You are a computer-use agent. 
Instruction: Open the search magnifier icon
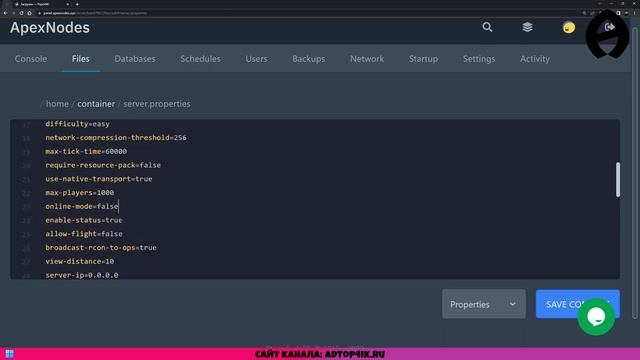point(487,27)
